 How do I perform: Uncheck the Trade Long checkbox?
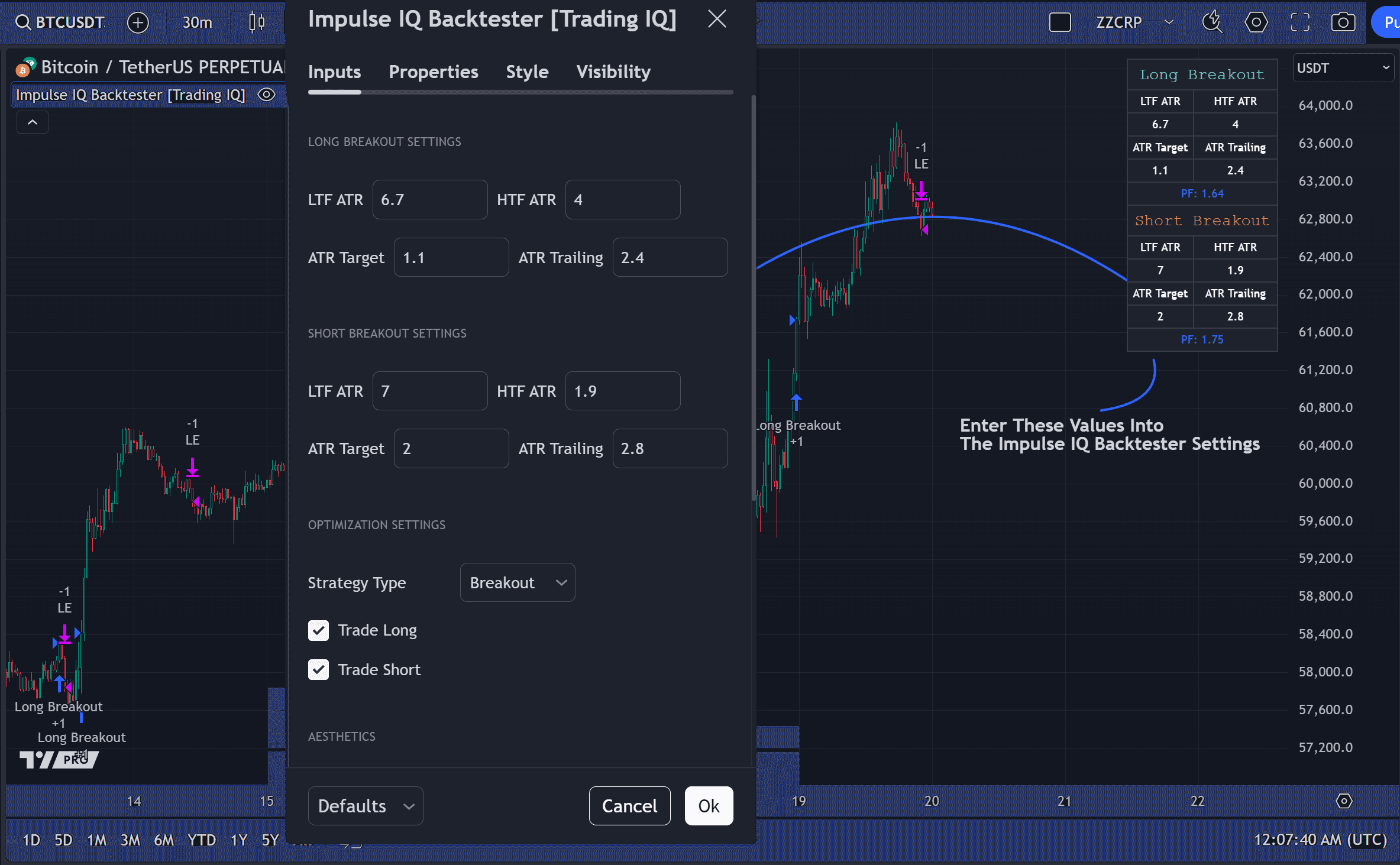tap(318, 630)
